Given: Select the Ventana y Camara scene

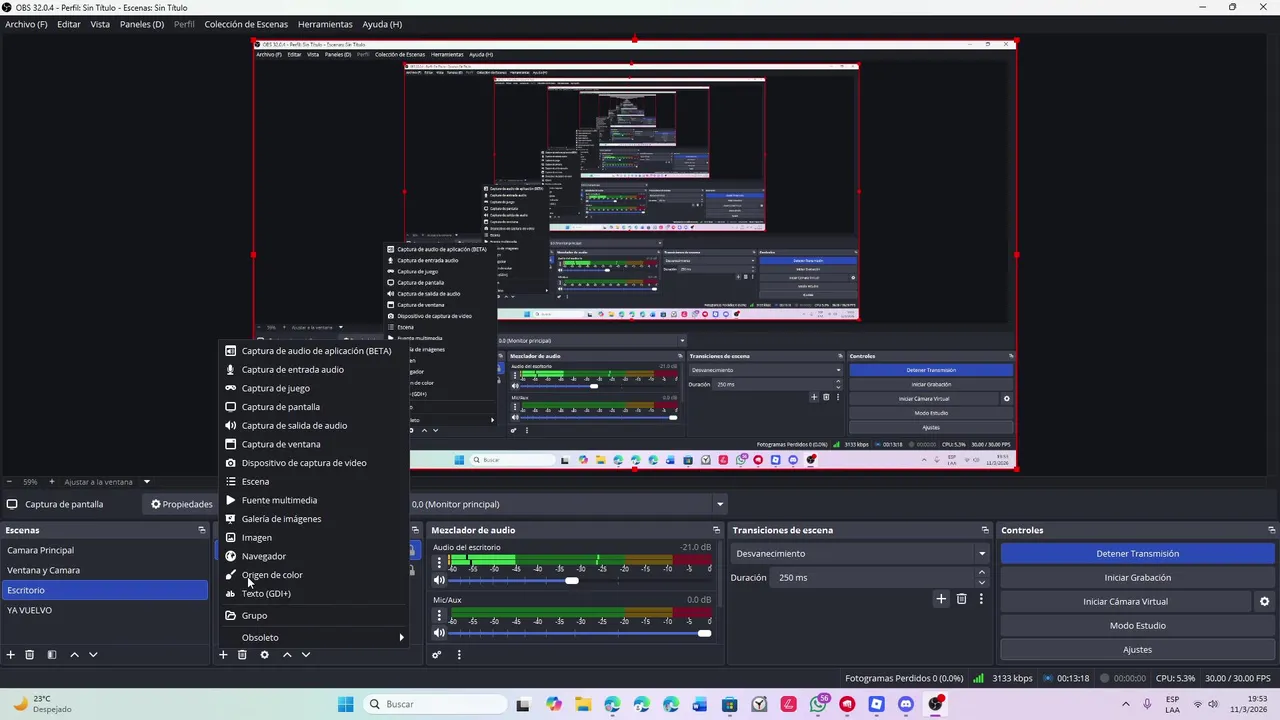Looking at the screenshot, I should [104, 570].
